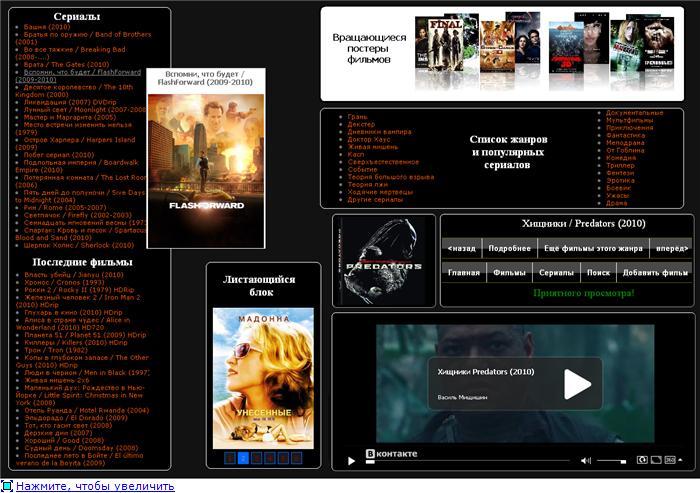The height and width of the screenshot is (493, 700).
Task: Open the 'Сериалы' menu item
Action: (556, 272)
